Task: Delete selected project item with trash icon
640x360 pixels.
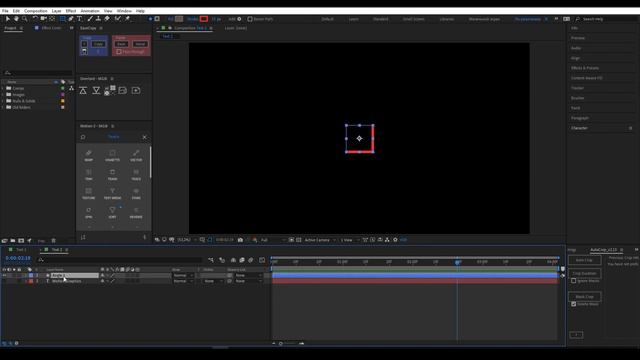Action: point(53,241)
